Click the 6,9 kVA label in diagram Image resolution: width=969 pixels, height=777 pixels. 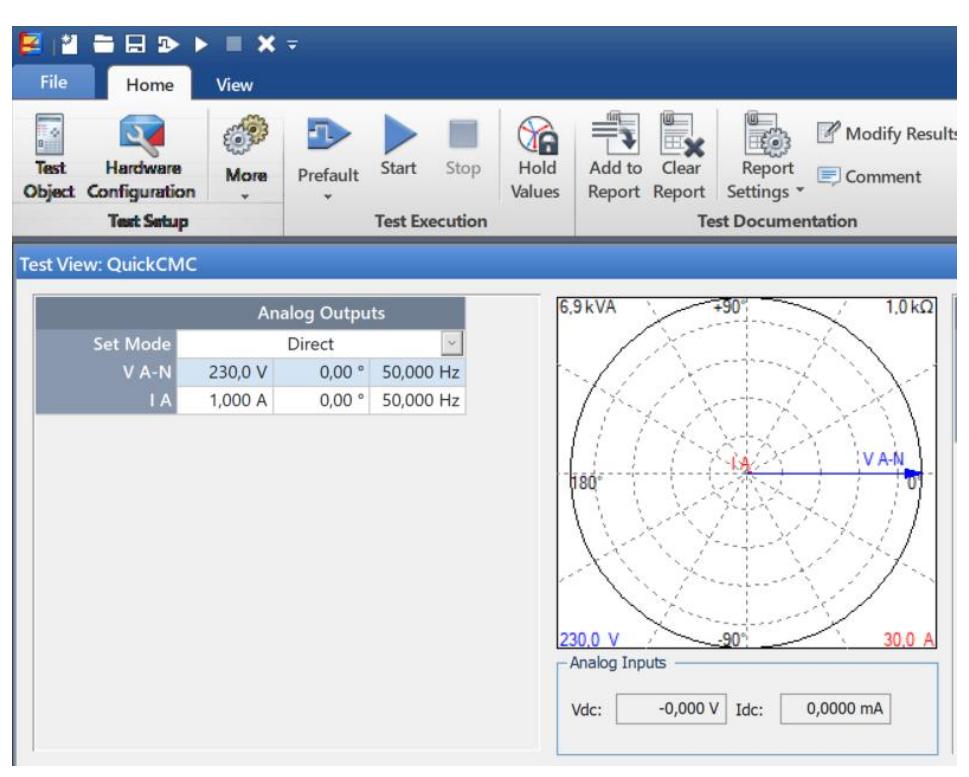click(x=588, y=307)
